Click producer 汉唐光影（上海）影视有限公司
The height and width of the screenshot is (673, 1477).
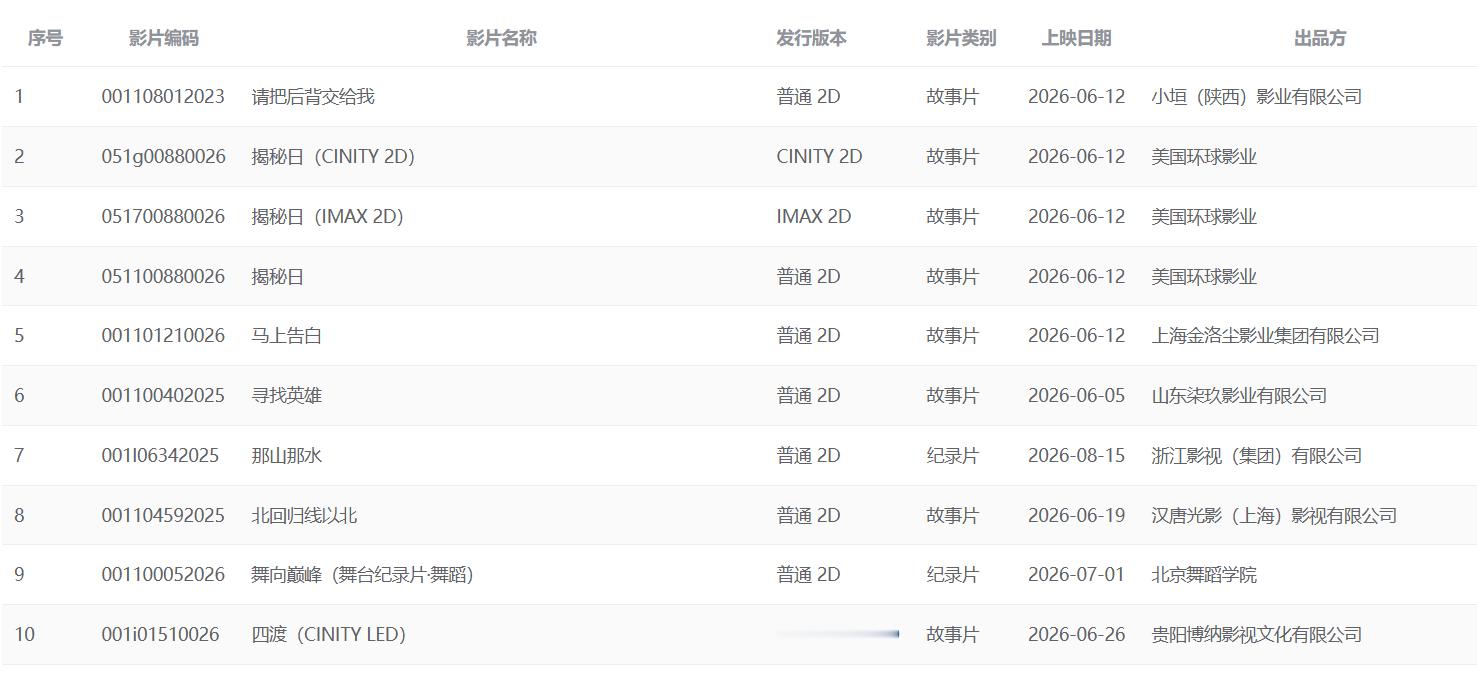(1274, 516)
